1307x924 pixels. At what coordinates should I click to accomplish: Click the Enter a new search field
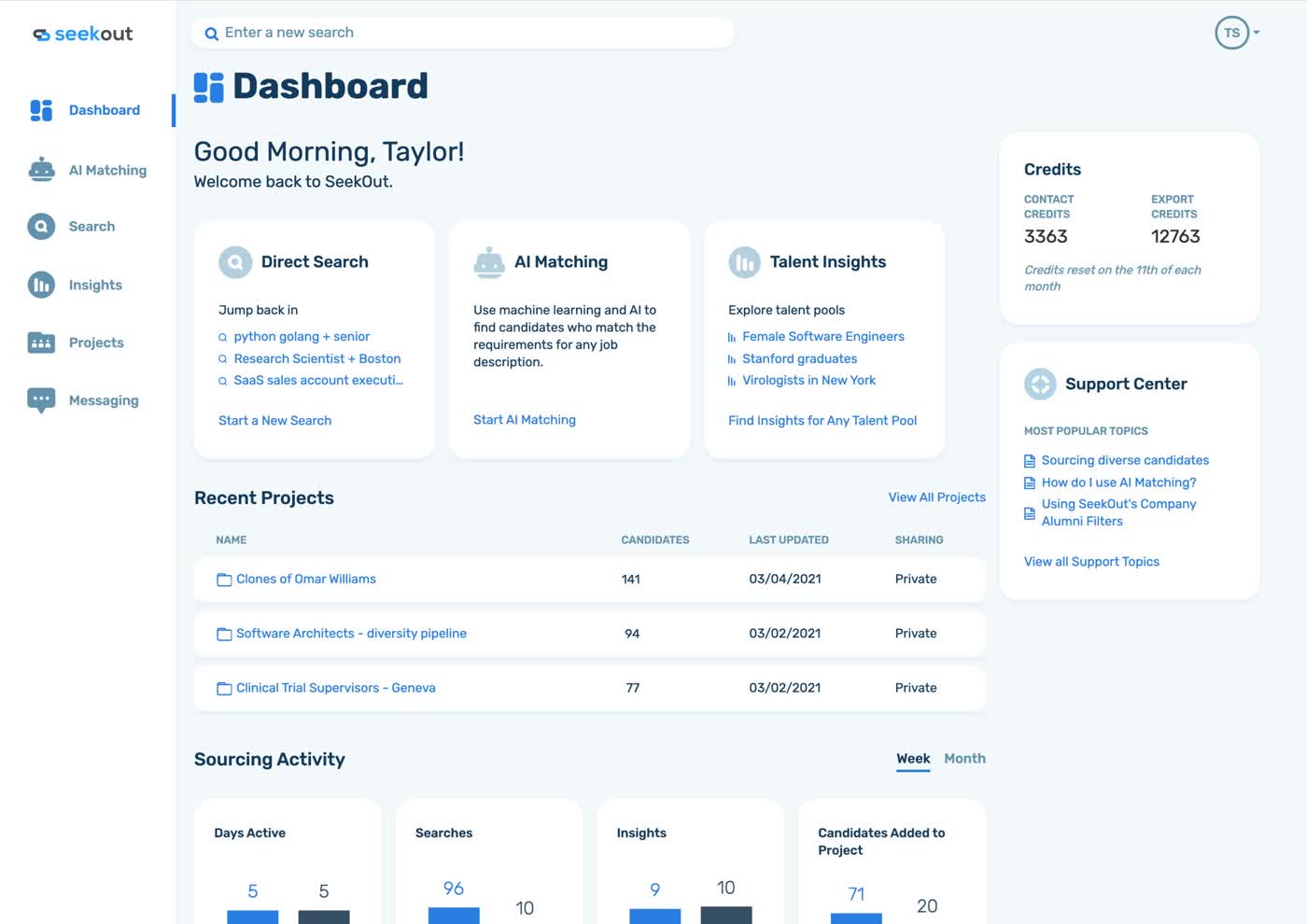pos(462,33)
